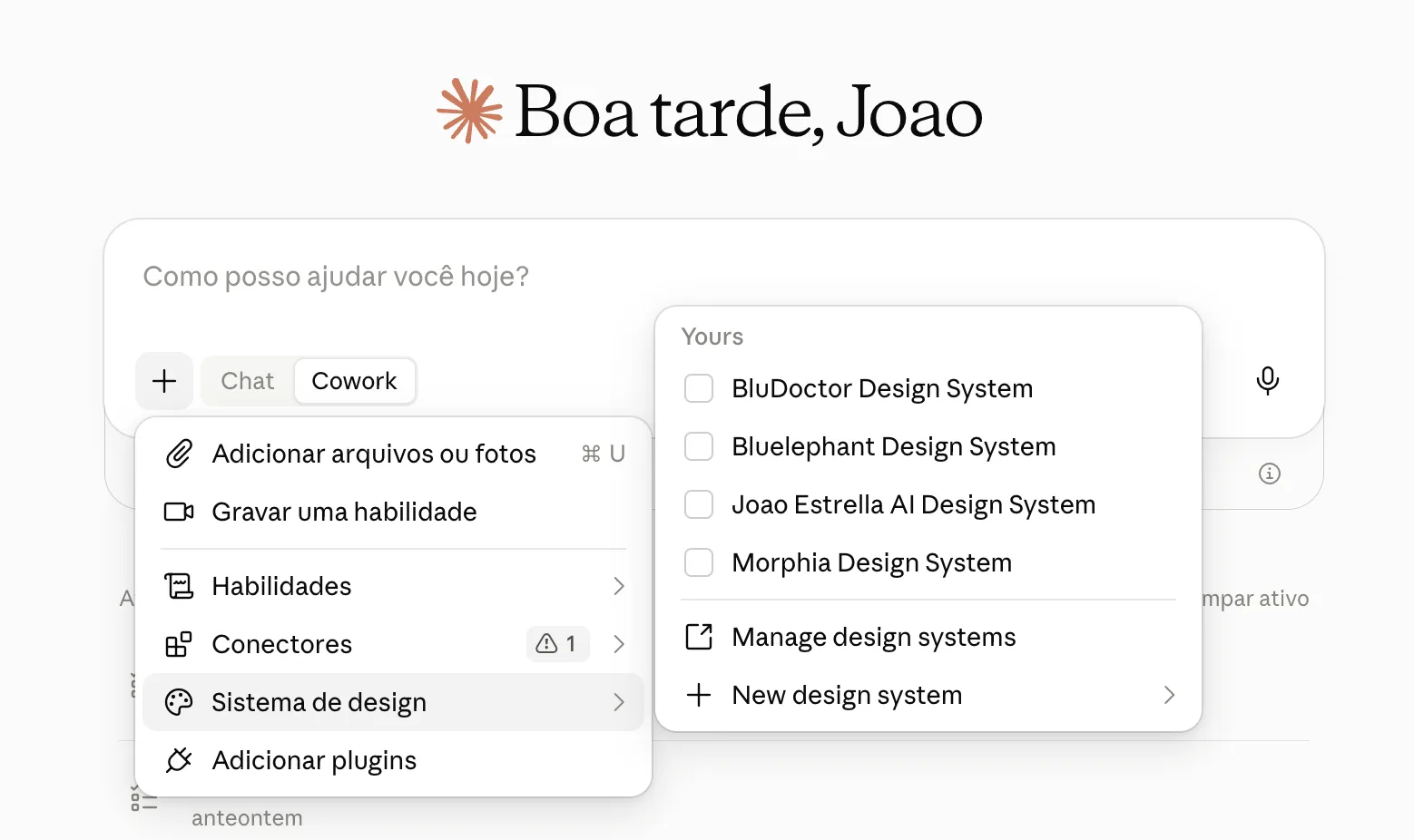Check the Bluelephant Design System checkbox
Image resolution: width=1414 pixels, height=840 pixels.
(699, 446)
